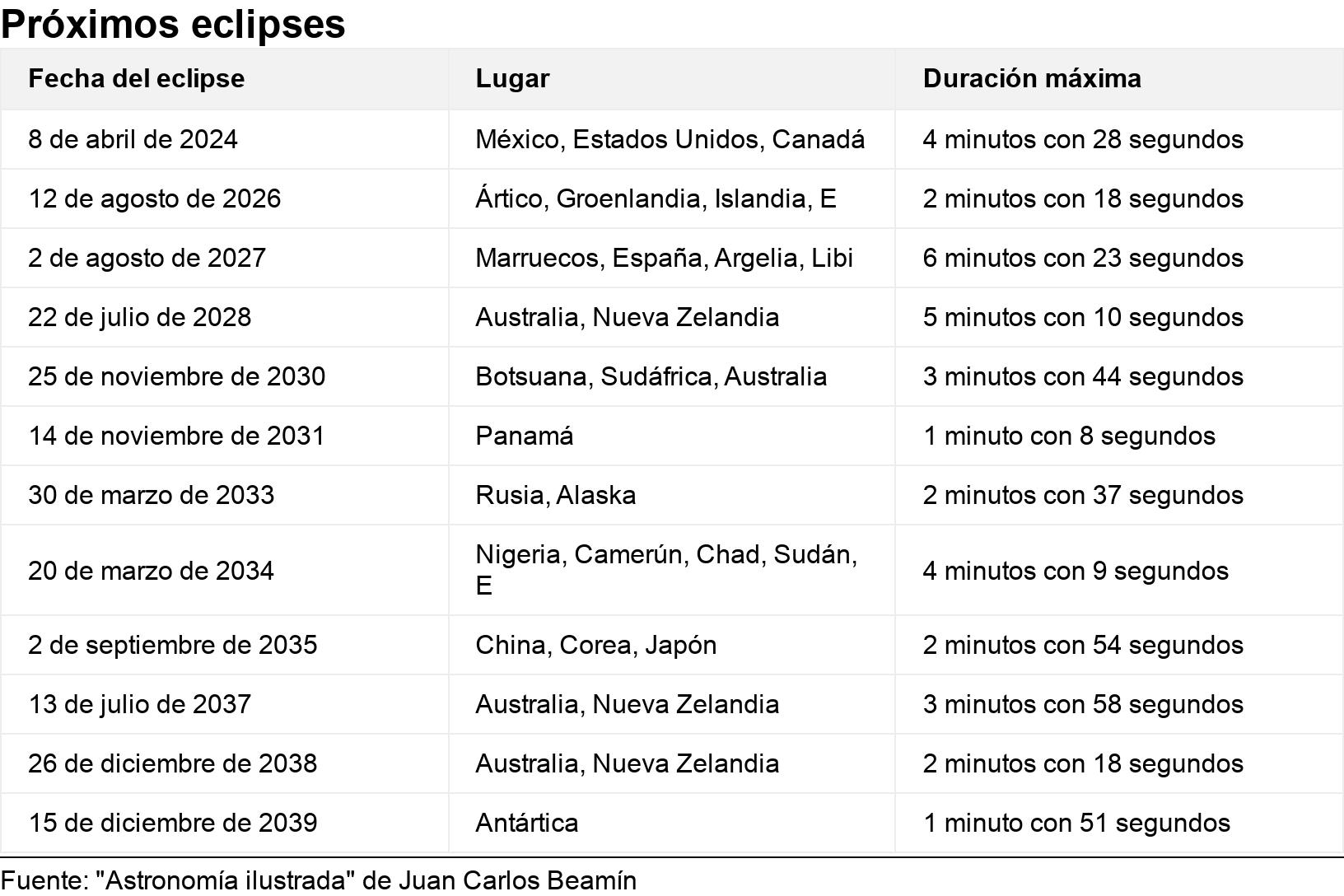The image size is (1344, 896).
Task: Click the "China, Corea, Japón" cell
Action: click(x=595, y=645)
